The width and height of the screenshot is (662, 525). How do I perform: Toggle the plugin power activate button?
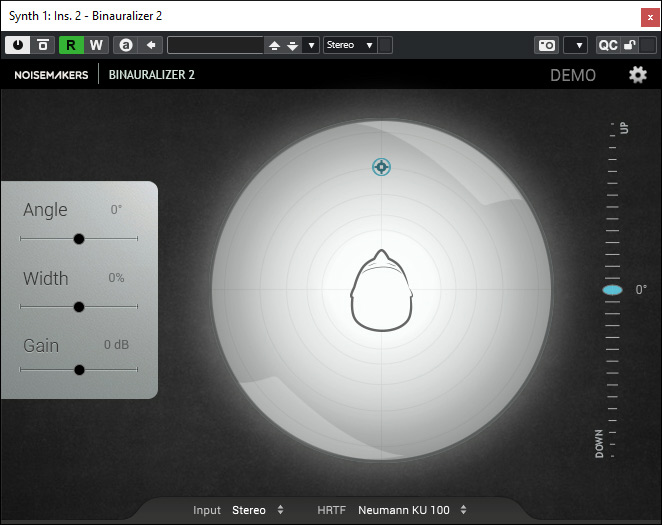click(x=18, y=45)
